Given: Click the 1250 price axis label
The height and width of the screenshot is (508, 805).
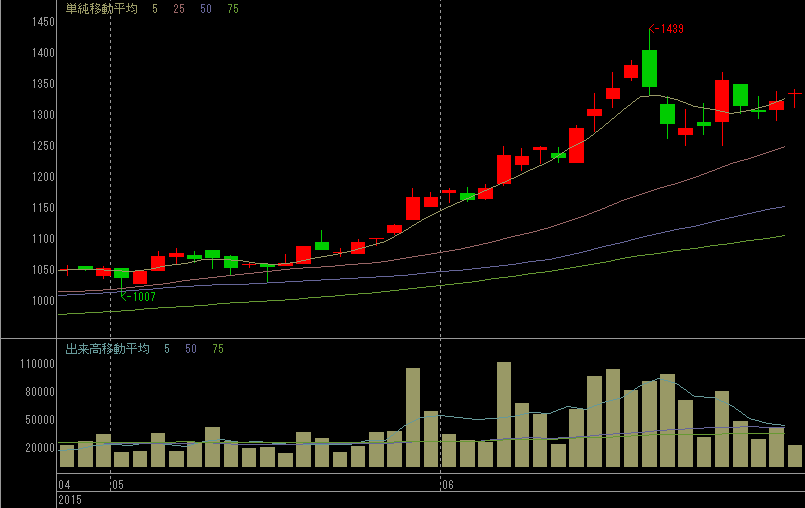Looking at the screenshot, I should tap(43, 146).
